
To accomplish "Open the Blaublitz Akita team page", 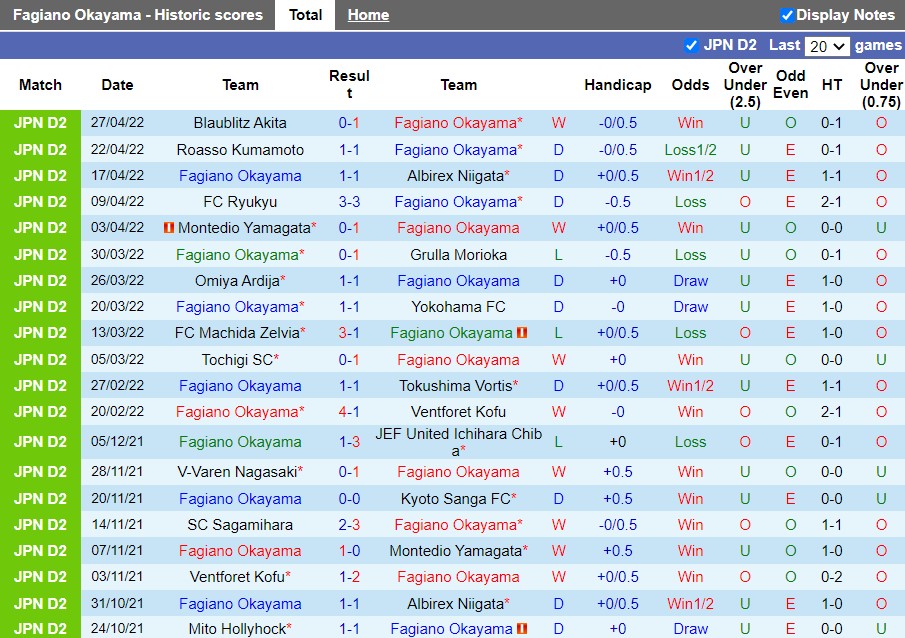I will 240,123.
